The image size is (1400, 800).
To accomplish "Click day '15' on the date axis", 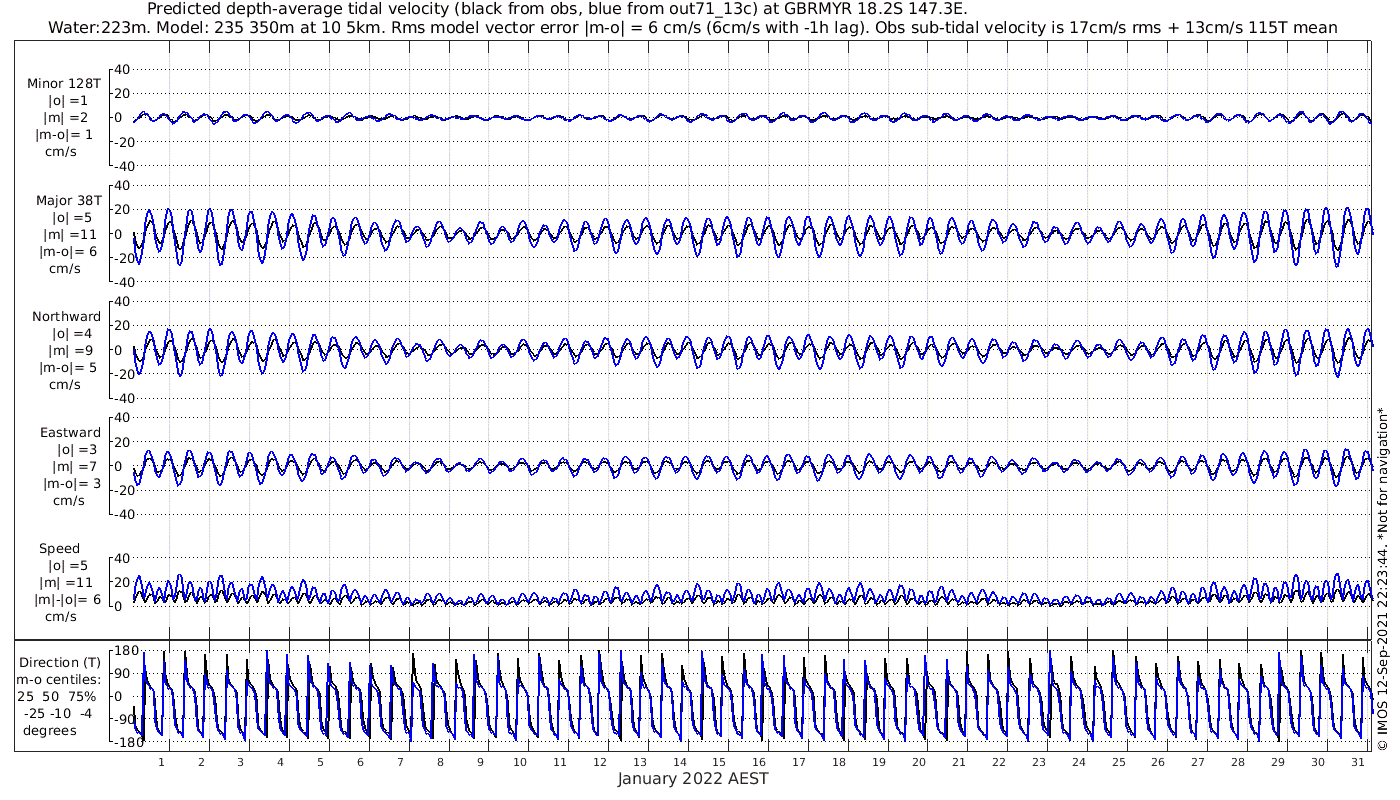I will pyautogui.click(x=719, y=762).
